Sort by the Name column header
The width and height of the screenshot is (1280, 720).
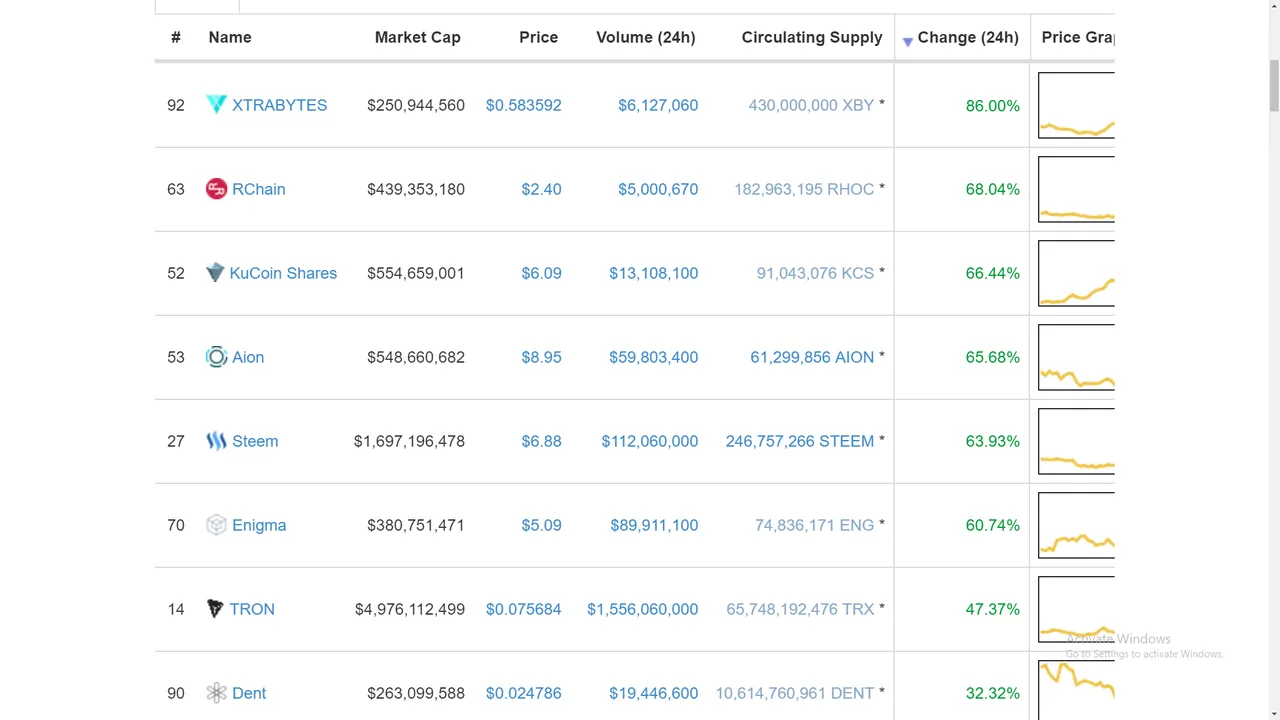coord(230,37)
